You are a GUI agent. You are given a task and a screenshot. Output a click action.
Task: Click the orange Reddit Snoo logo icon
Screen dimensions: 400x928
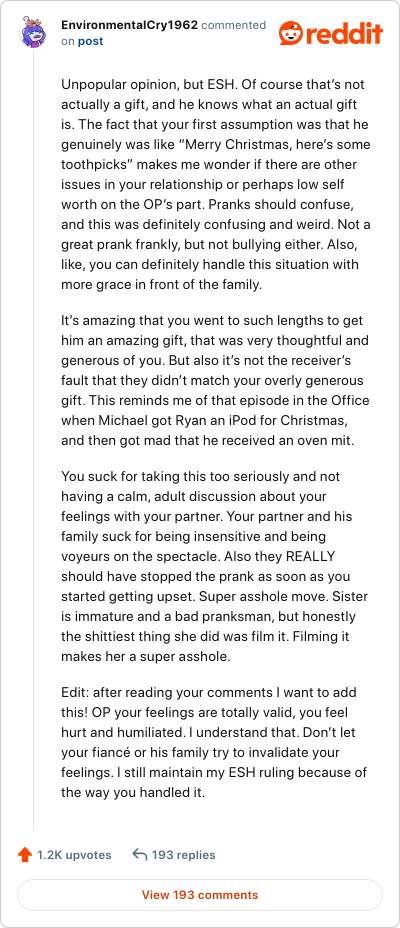tap(291, 33)
